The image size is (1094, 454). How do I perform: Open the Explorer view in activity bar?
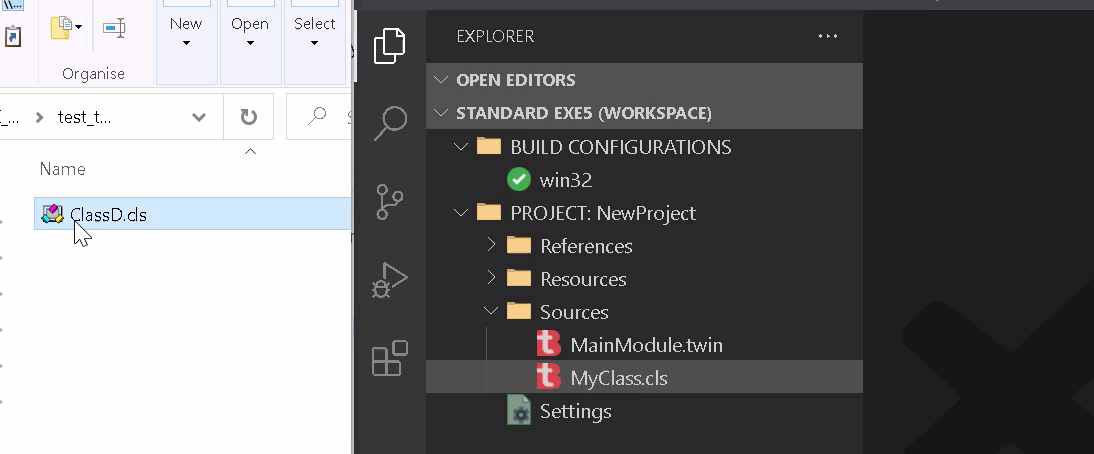[x=389, y=47]
